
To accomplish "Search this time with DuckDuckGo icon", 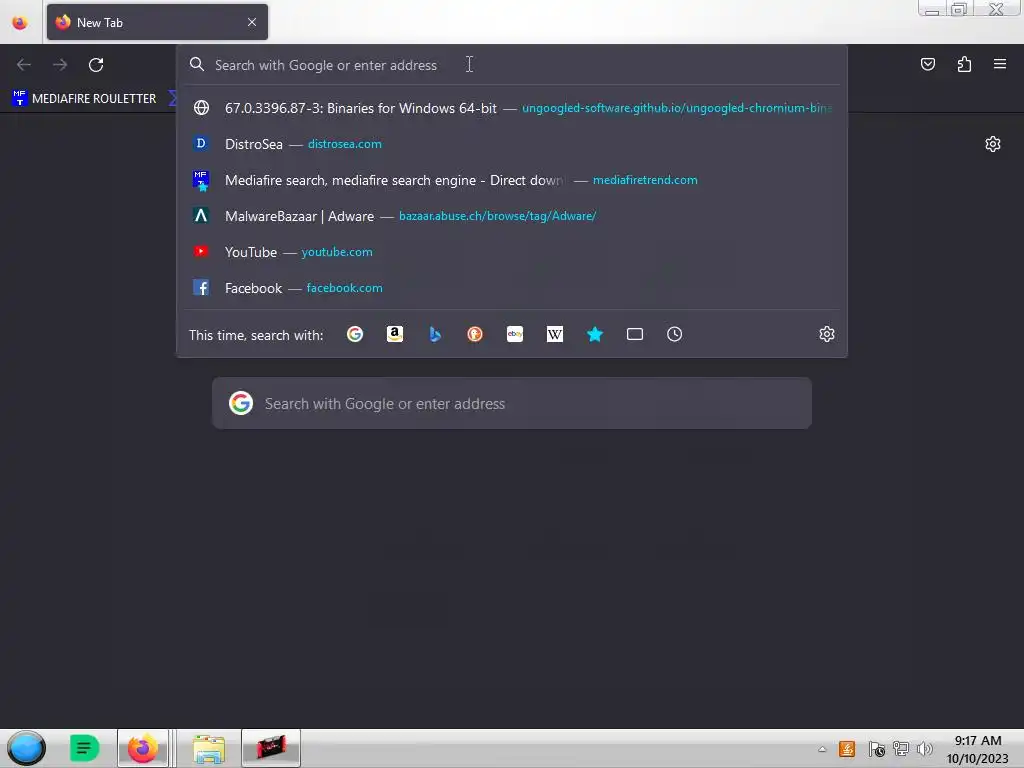I will [475, 334].
